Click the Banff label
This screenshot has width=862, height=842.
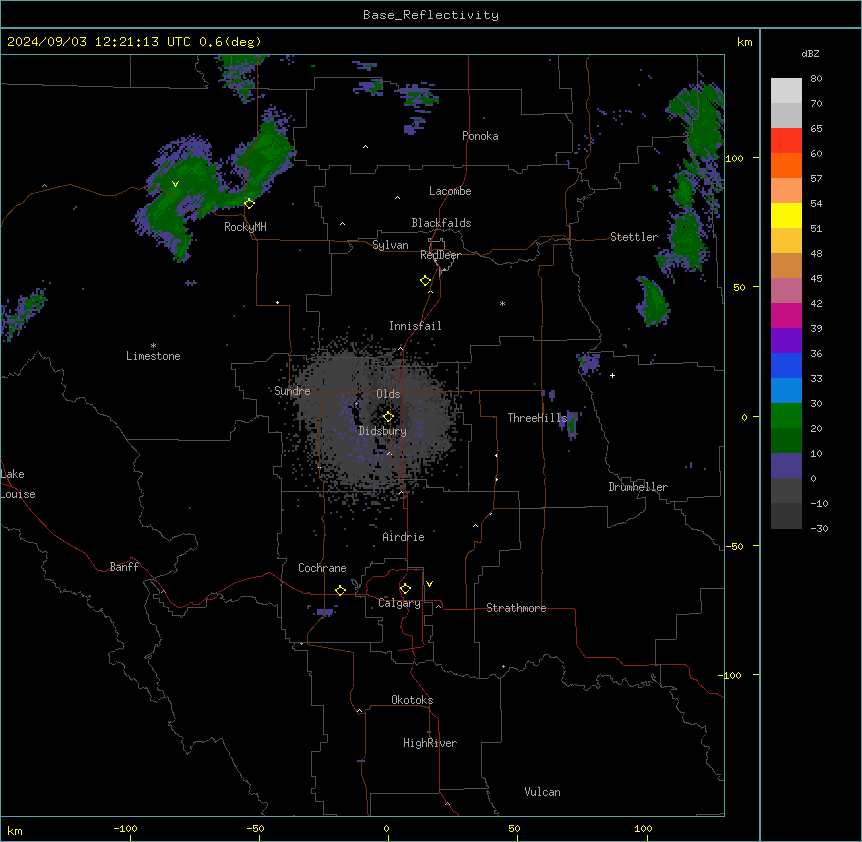(124, 567)
